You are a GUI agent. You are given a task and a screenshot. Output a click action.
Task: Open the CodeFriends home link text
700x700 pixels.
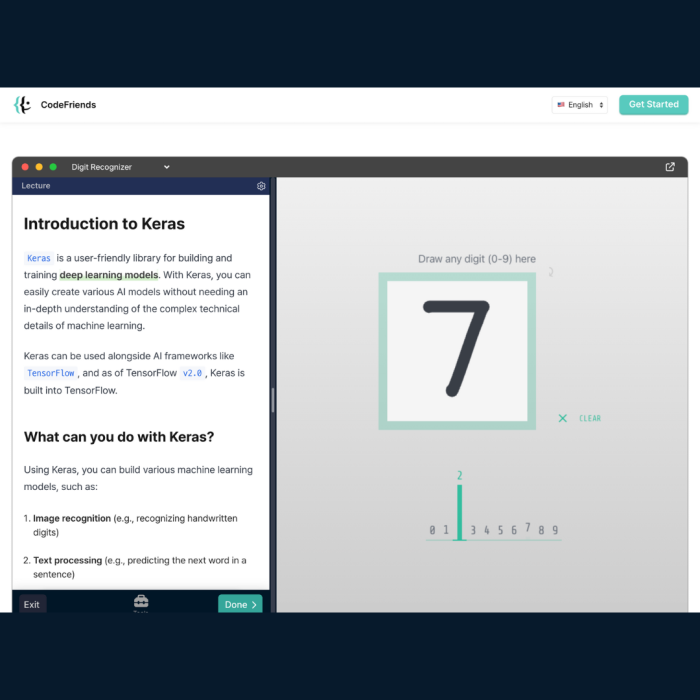coord(68,105)
